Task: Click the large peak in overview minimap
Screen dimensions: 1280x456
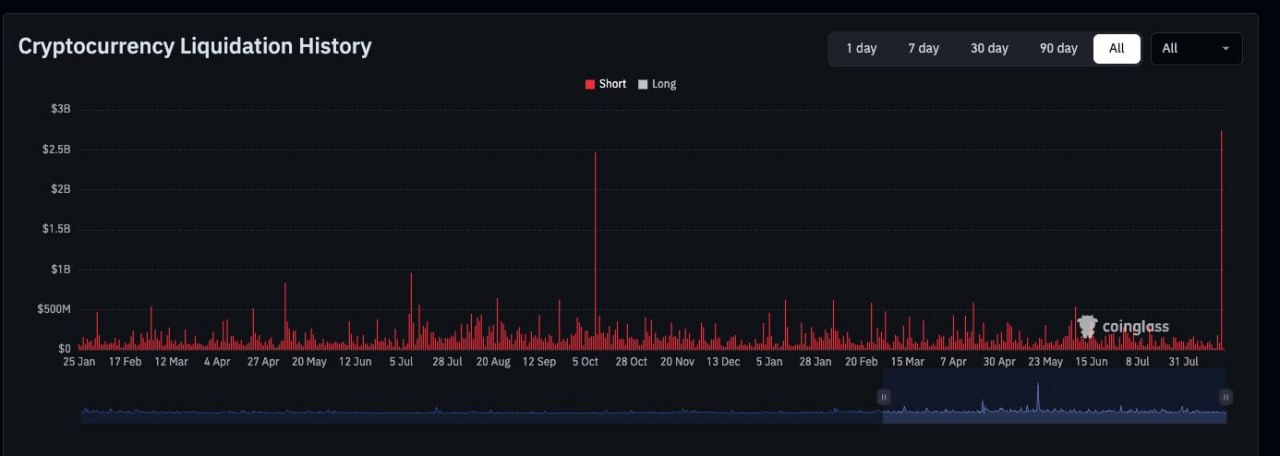Action: point(1038,397)
